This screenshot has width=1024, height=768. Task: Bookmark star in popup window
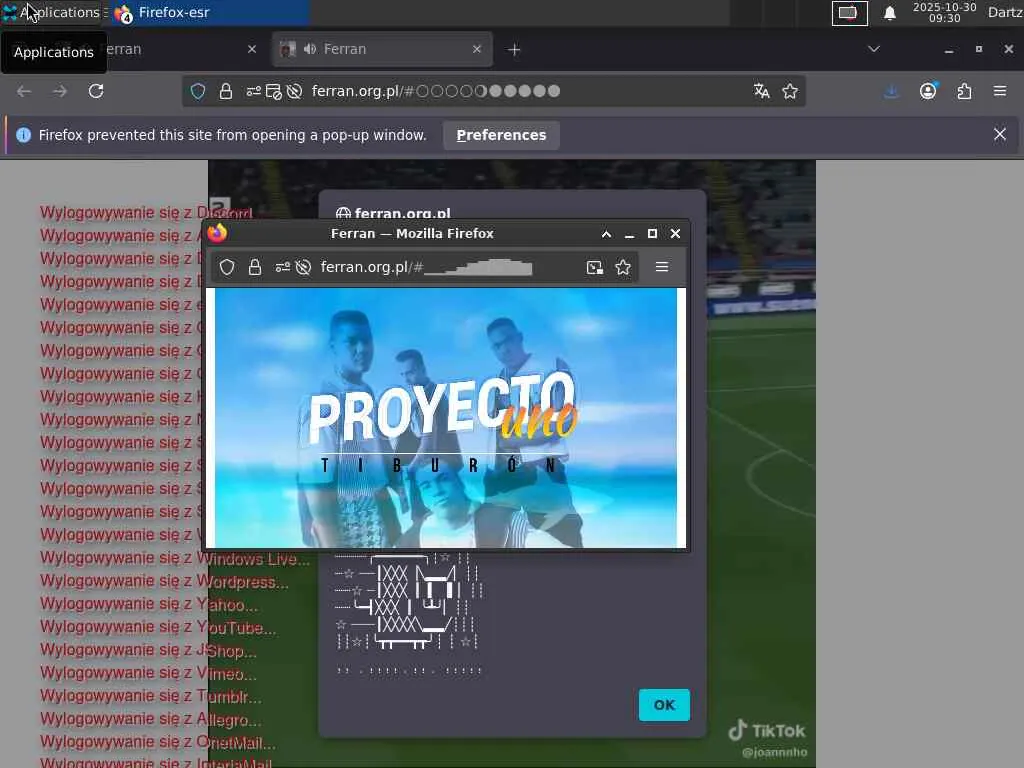tap(623, 267)
